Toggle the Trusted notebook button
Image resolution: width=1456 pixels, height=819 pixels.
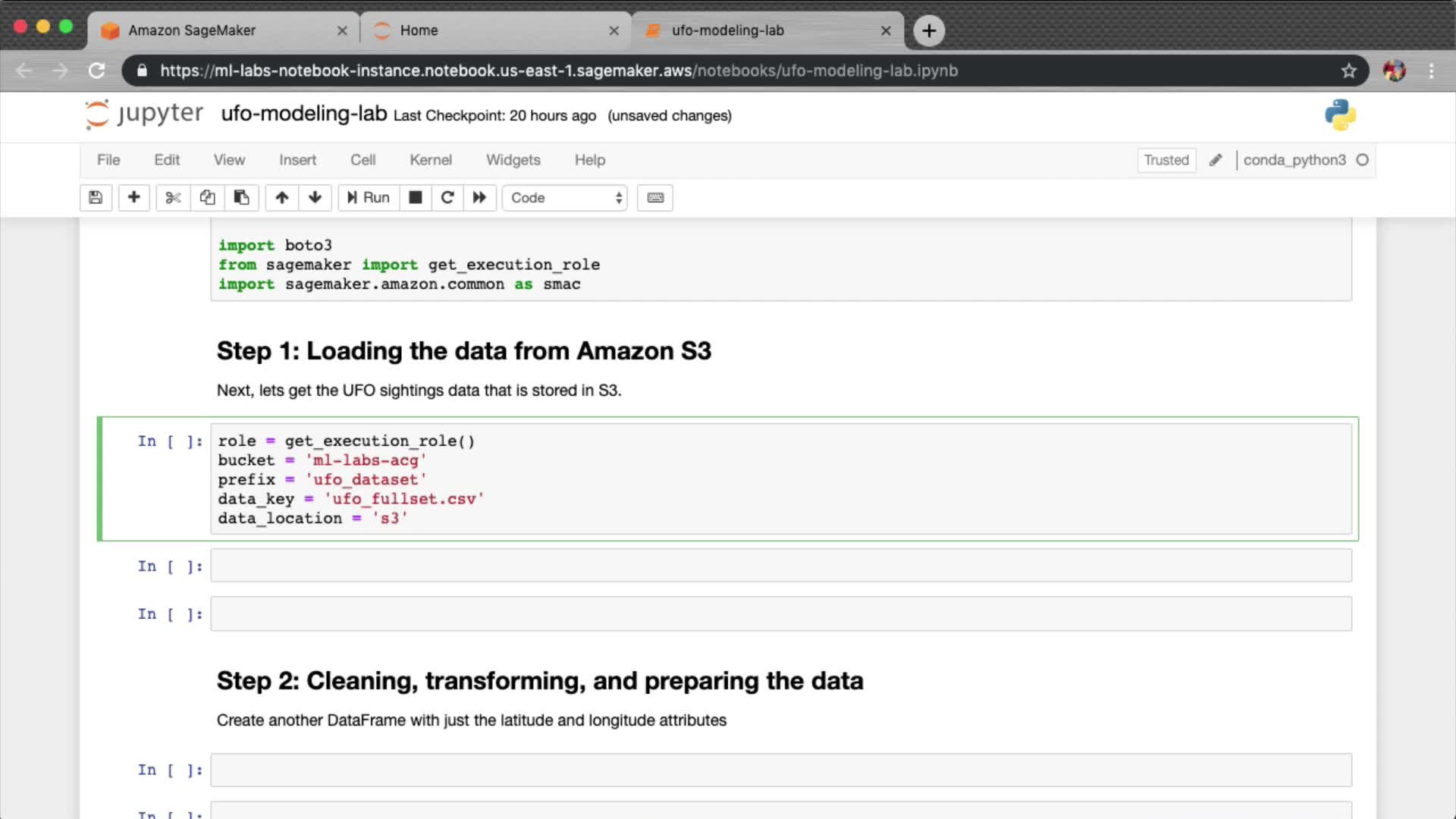[1166, 160]
